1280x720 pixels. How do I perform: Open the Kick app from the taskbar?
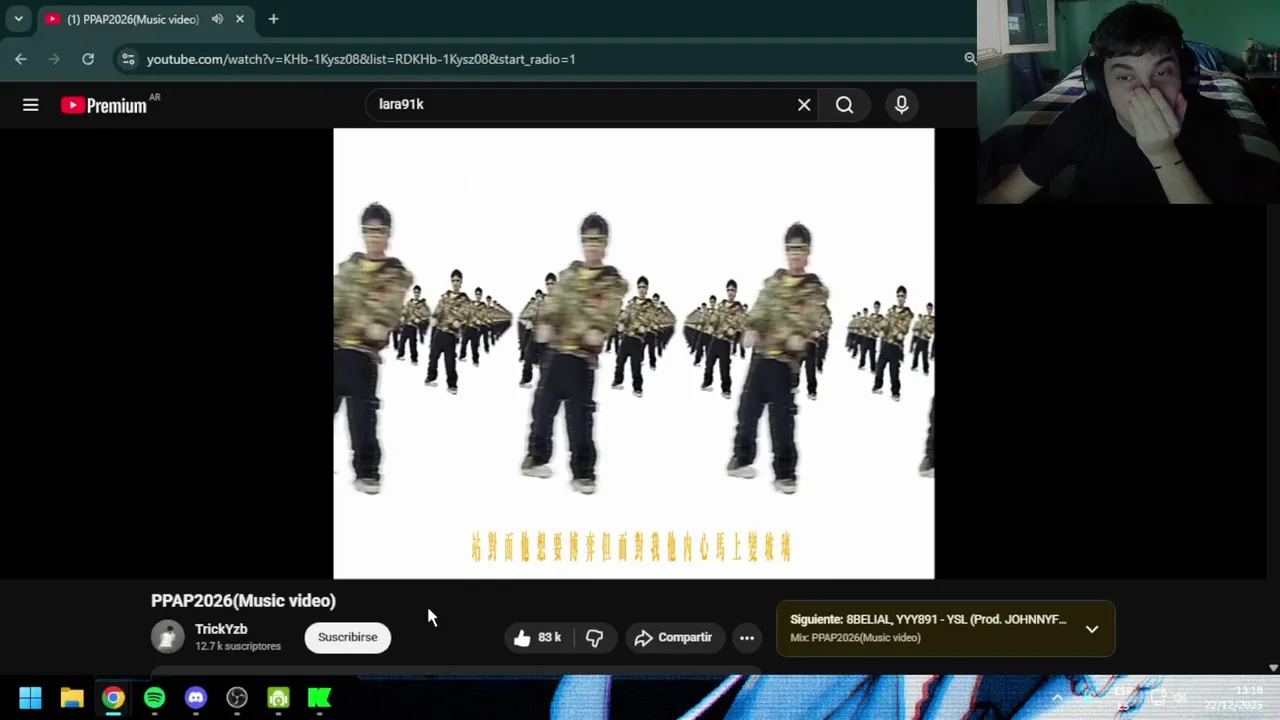[x=320, y=698]
